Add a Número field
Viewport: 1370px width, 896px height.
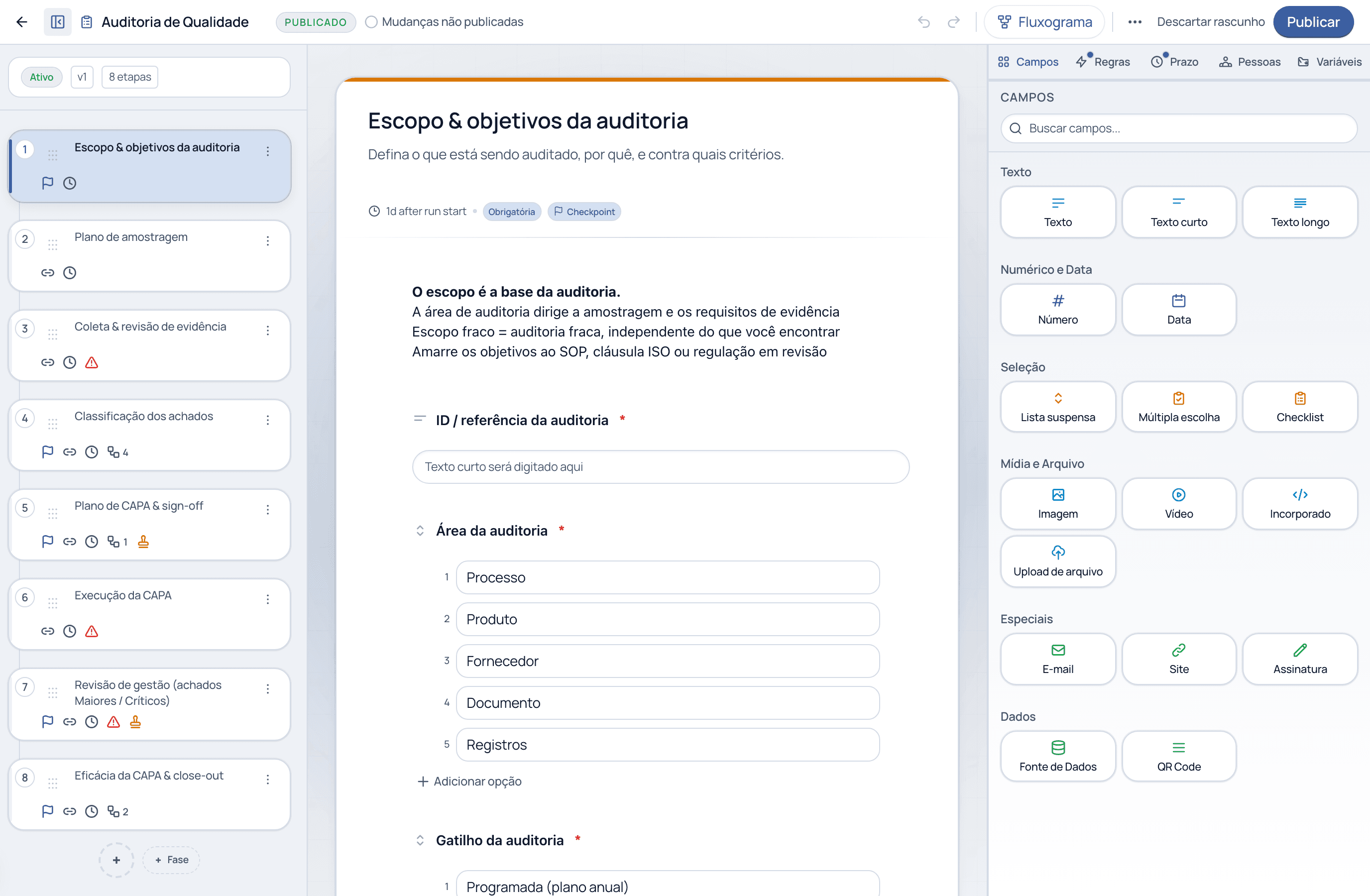tap(1058, 310)
